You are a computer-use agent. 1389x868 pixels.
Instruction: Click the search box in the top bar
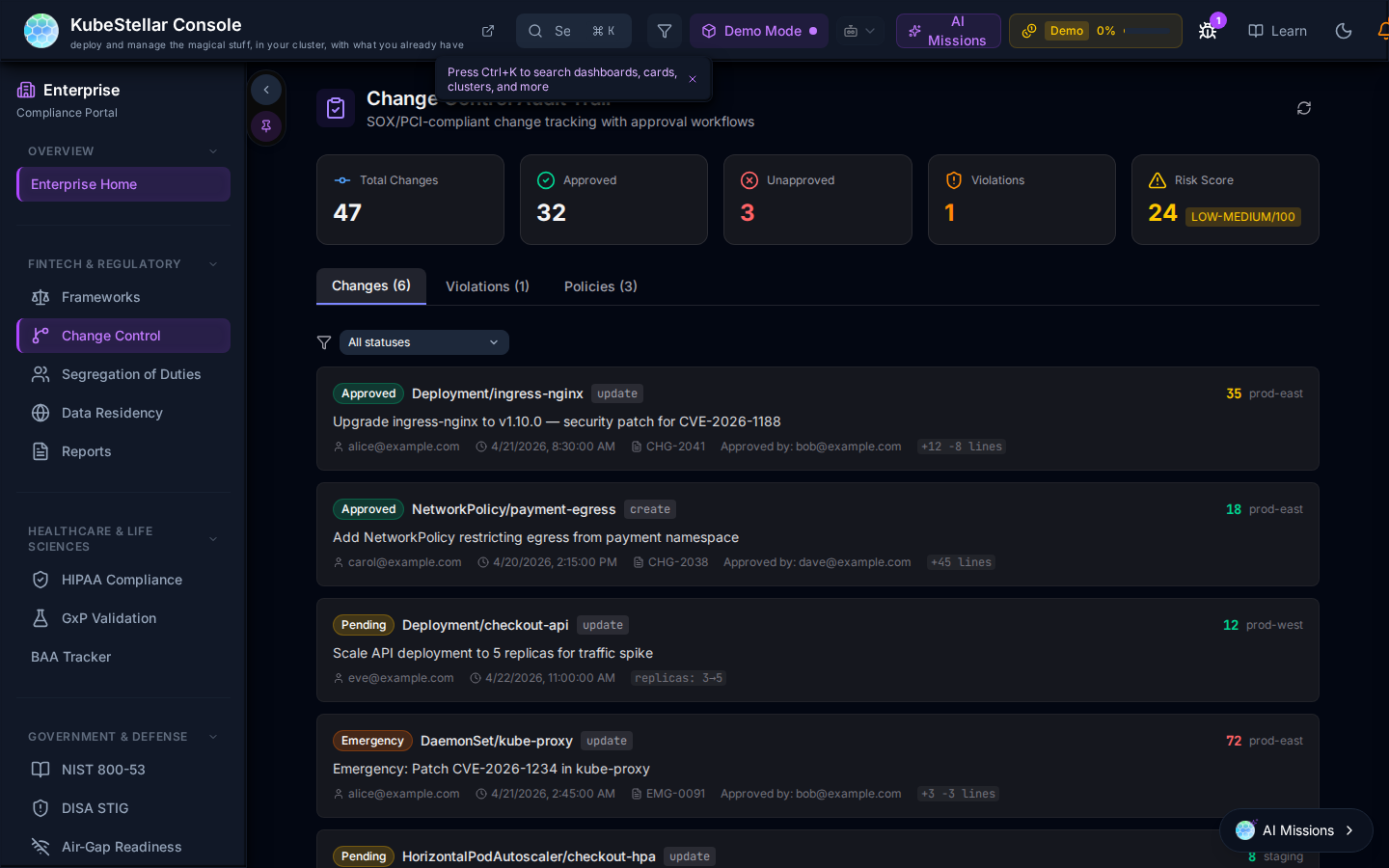pyautogui.click(x=573, y=31)
